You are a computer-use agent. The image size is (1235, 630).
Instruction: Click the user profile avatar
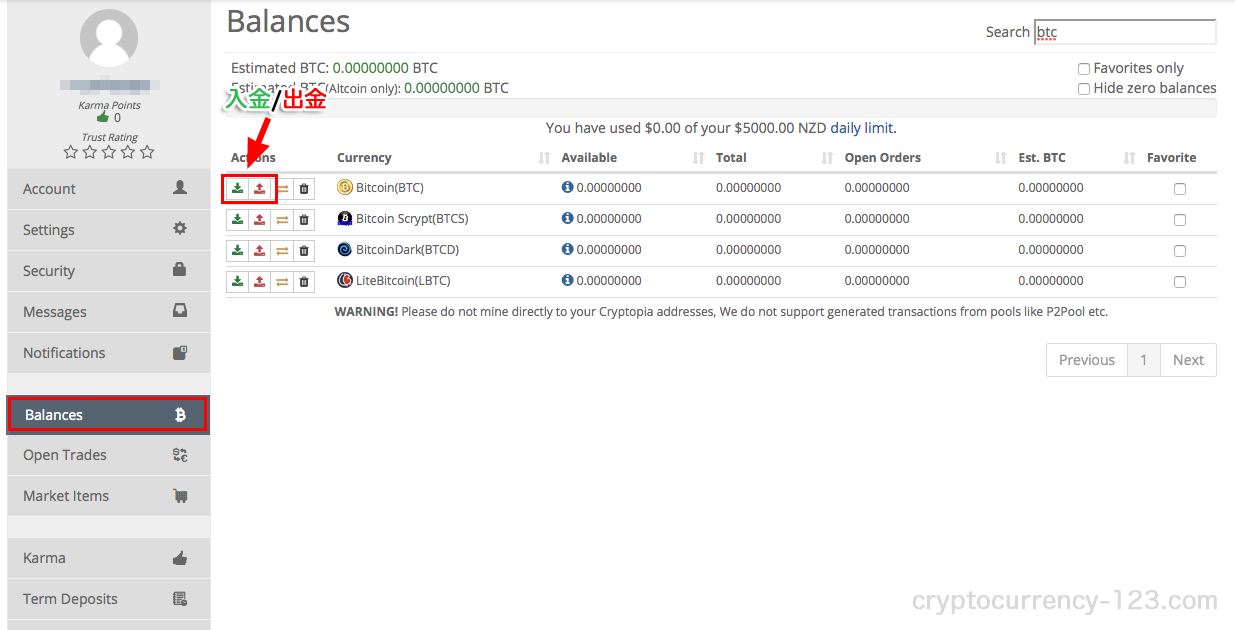[x=109, y=40]
